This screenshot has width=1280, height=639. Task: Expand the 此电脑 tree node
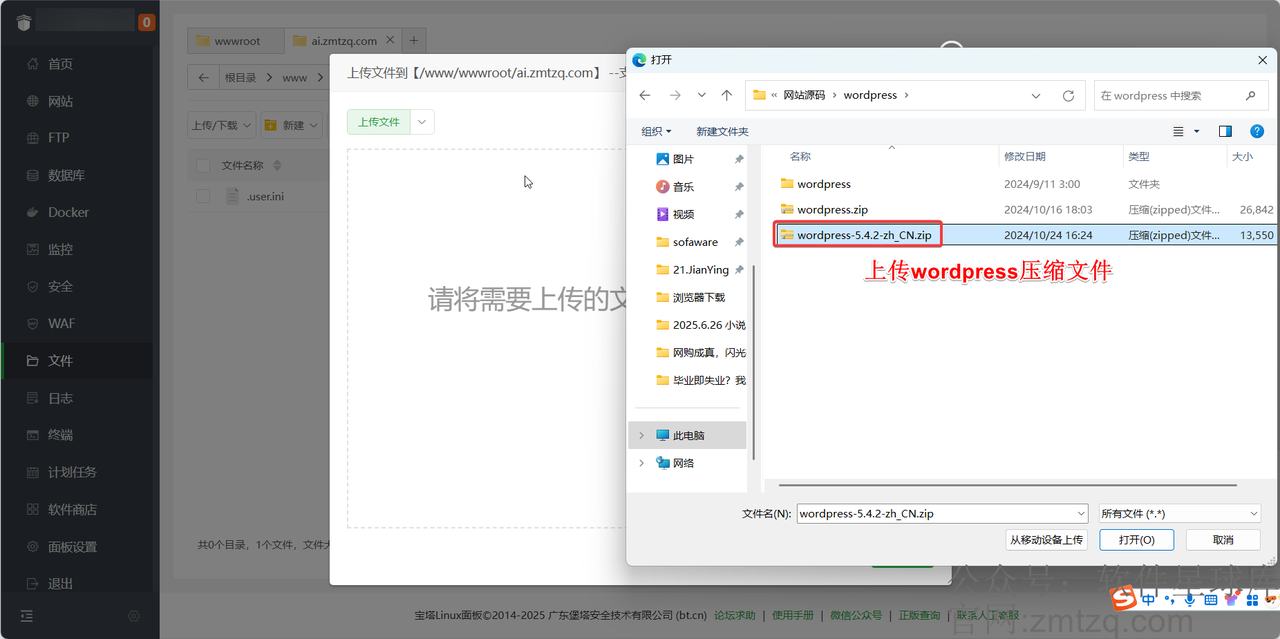(641, 435)
